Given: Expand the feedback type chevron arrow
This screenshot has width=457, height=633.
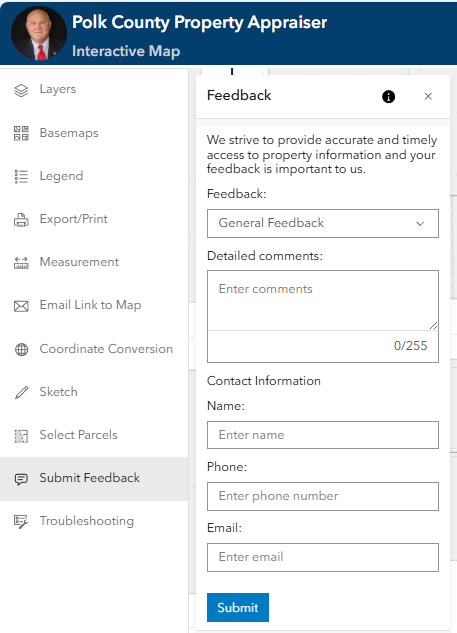Looking at the screenshot, I should click(420, 224).
